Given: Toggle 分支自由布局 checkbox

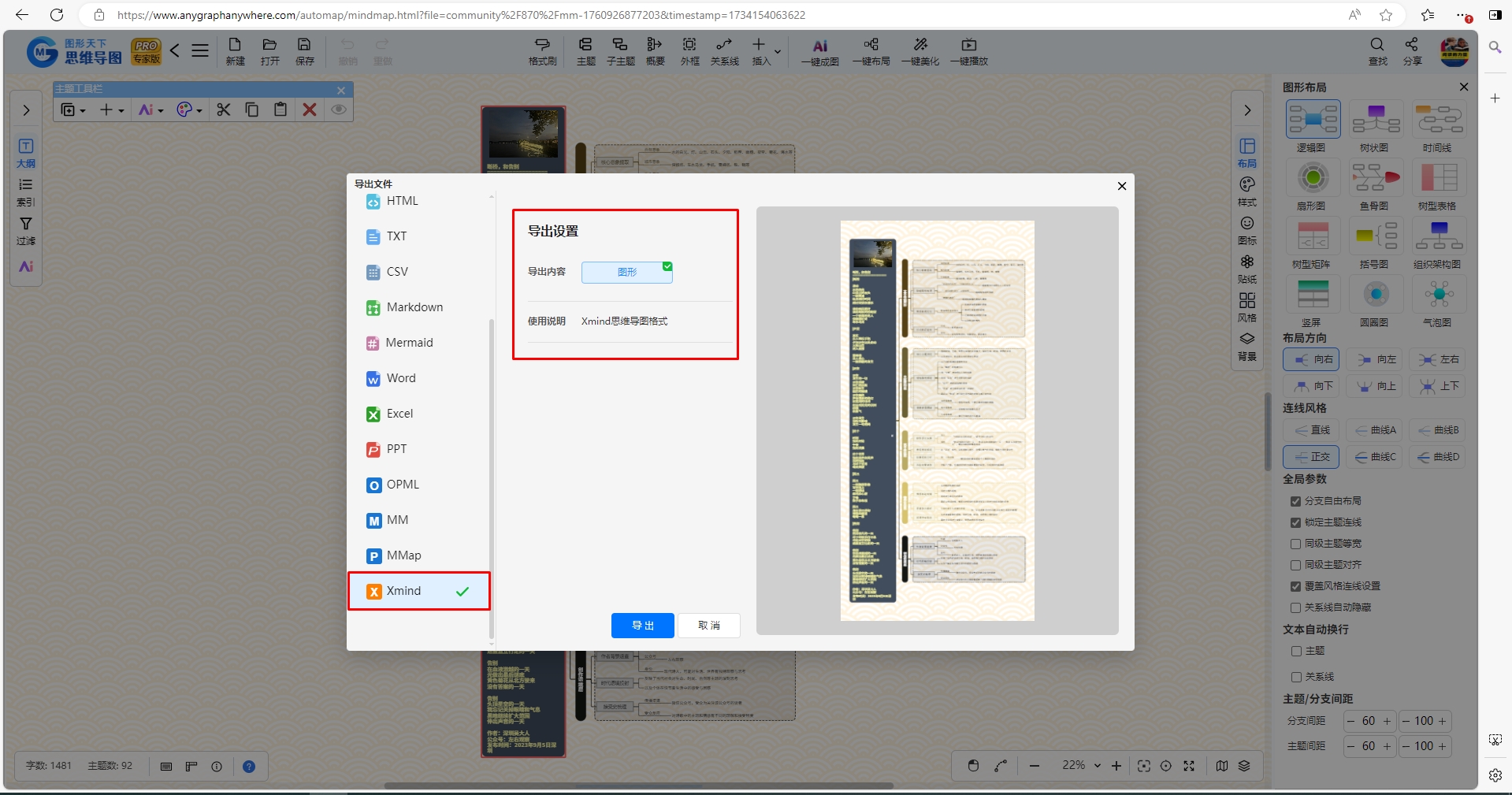Looking at the screenshot, I should [x=1295, y=501].
